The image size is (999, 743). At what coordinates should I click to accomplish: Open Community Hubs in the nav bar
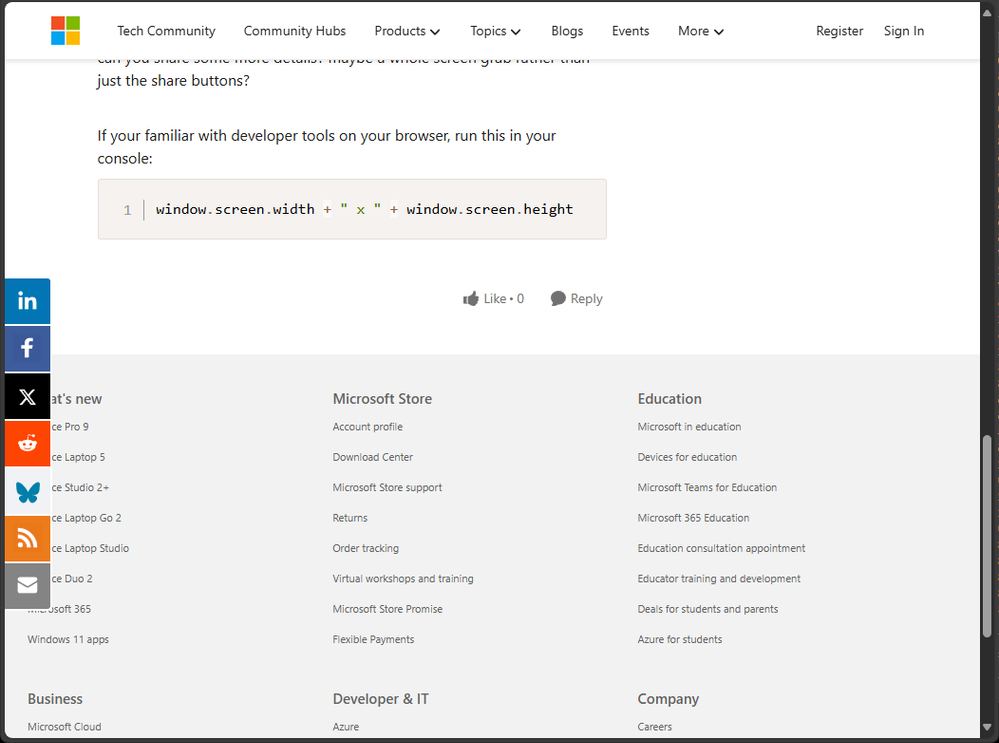tap(295, 31)
